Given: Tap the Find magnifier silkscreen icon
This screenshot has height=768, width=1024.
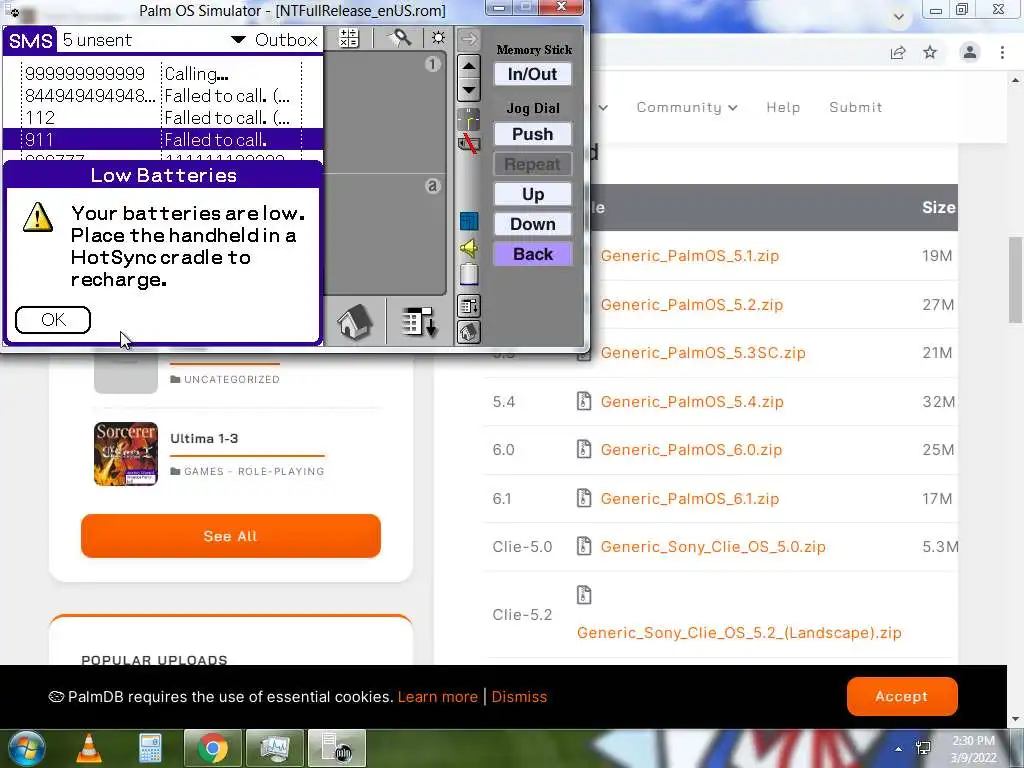Looking at the screenshot, I should pyautogui.click(x=400, y=38).
